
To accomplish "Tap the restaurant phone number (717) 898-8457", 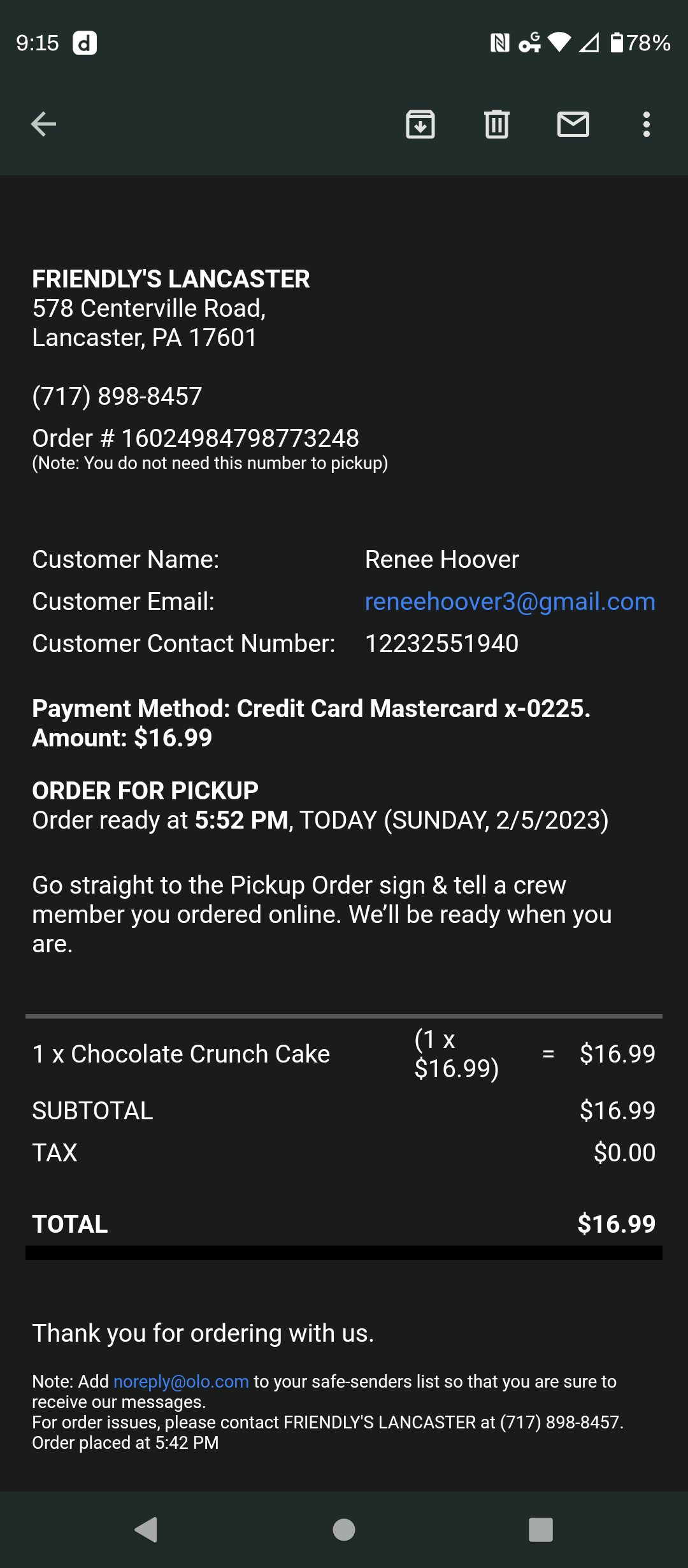I will point(117,396).
